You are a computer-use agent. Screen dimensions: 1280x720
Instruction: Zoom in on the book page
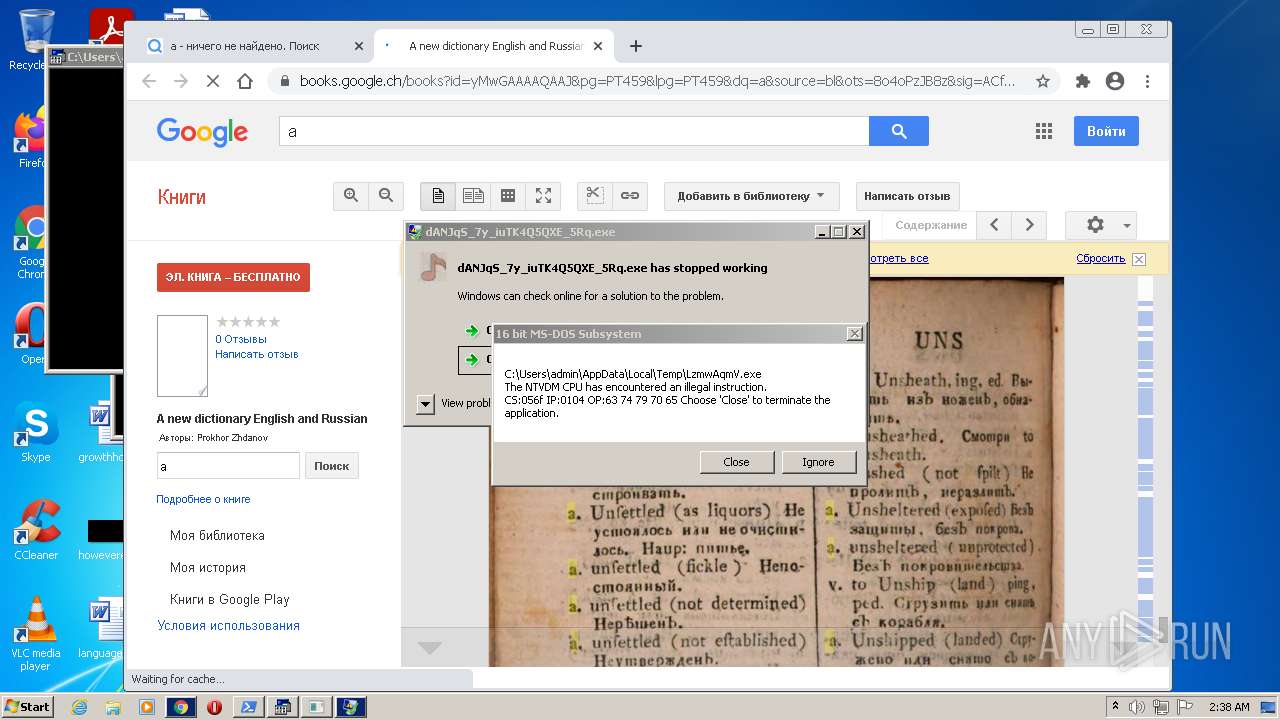[x=351, y=196]
